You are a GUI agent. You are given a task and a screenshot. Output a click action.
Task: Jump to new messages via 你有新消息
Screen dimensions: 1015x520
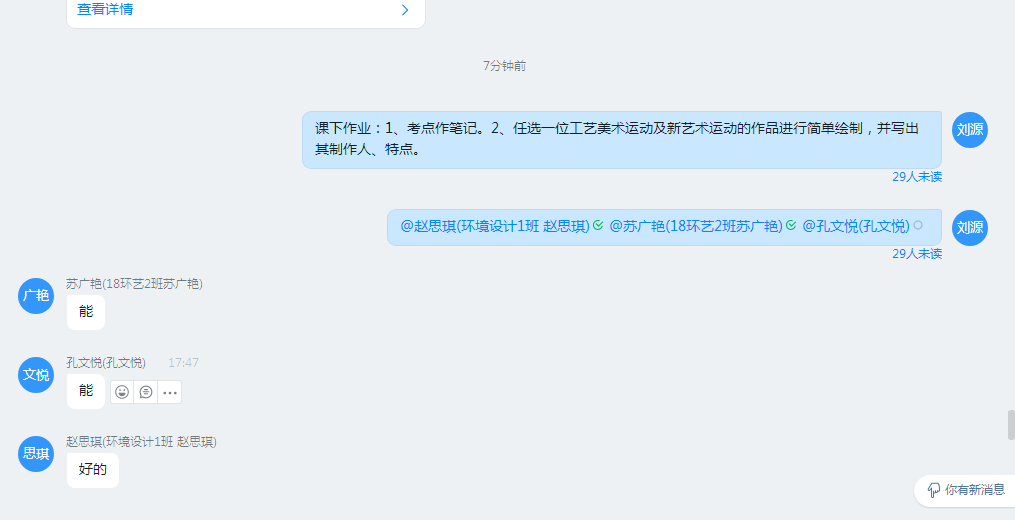pyautogui.click(x=965, y=490)
